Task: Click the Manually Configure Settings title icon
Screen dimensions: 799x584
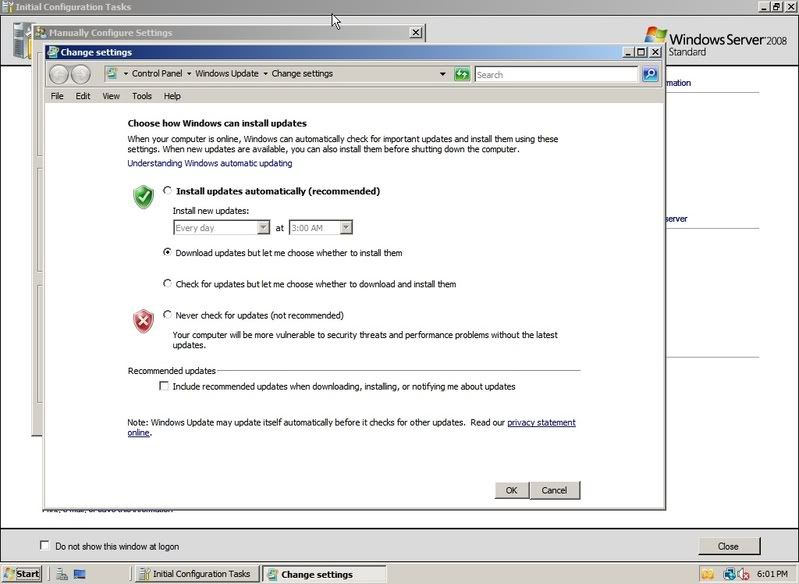Action: (x=40, y=33)
